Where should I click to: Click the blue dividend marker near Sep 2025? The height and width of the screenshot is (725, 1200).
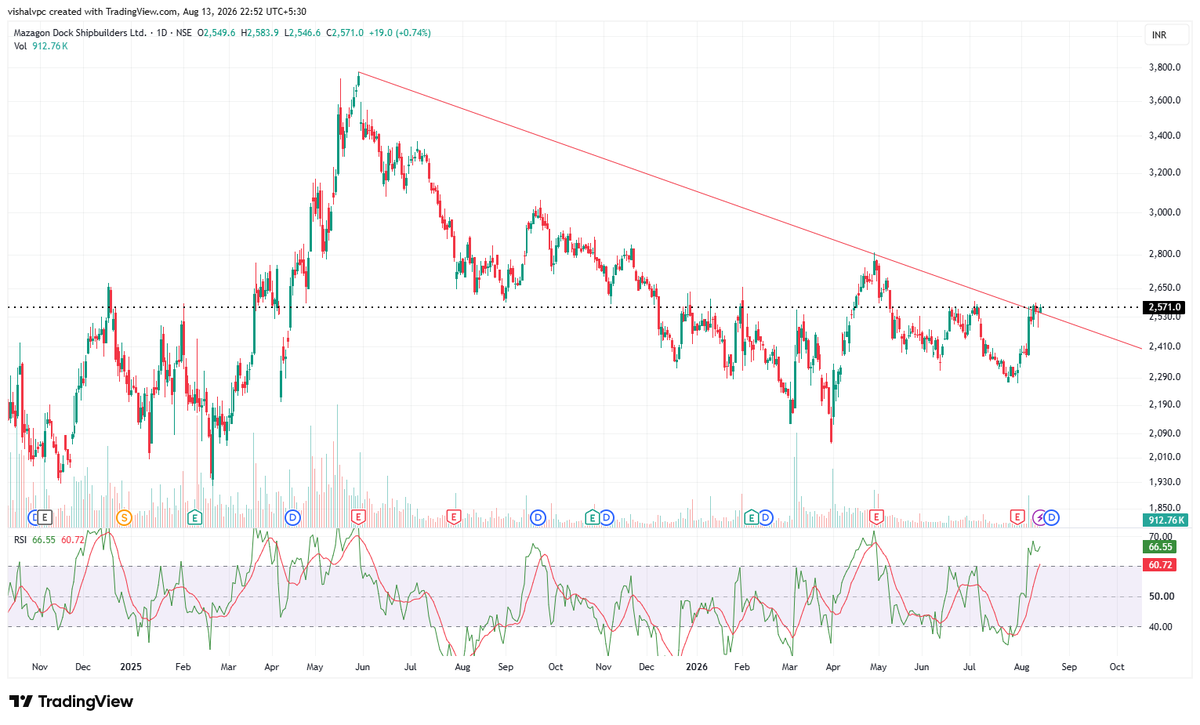coord(538,517)
